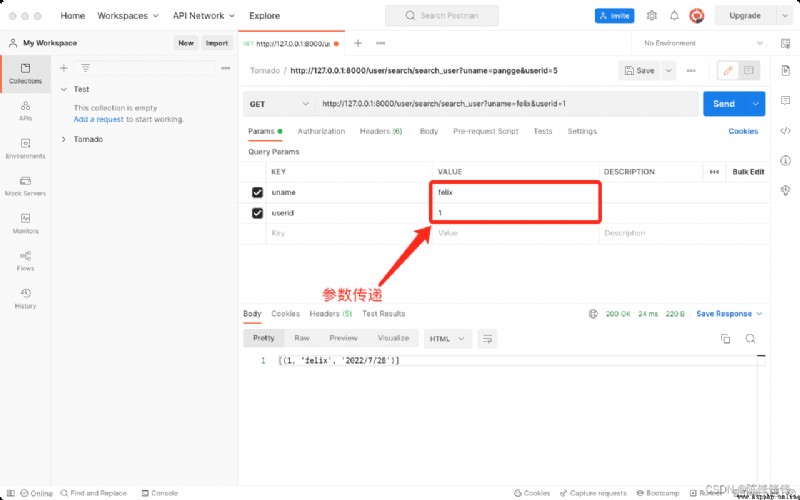800x500 pixels.
Task: Uncheck the uname parameter checkbox
Action: tap(257, 192)
